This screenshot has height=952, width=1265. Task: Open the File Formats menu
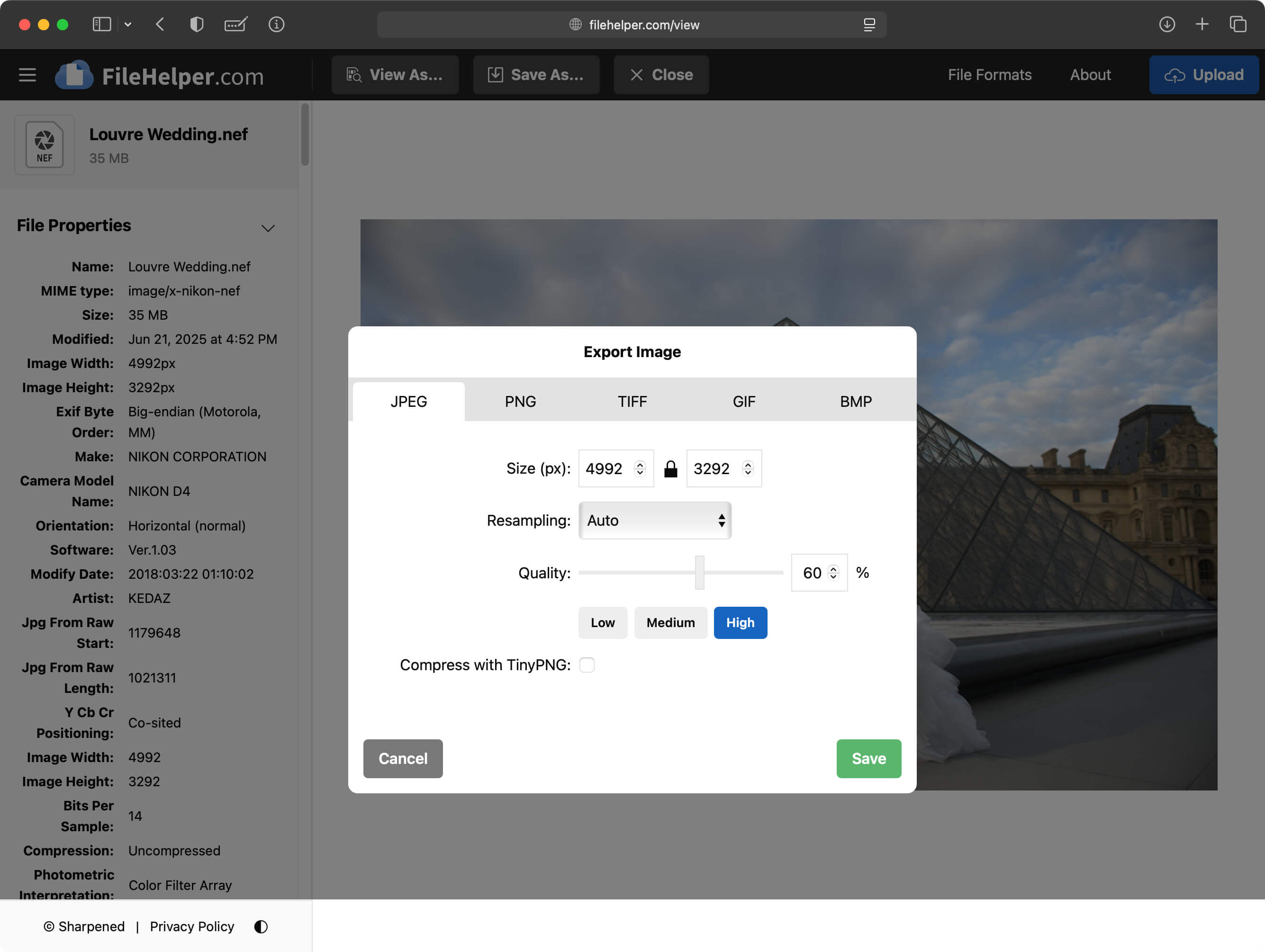[x=989, y=74]
